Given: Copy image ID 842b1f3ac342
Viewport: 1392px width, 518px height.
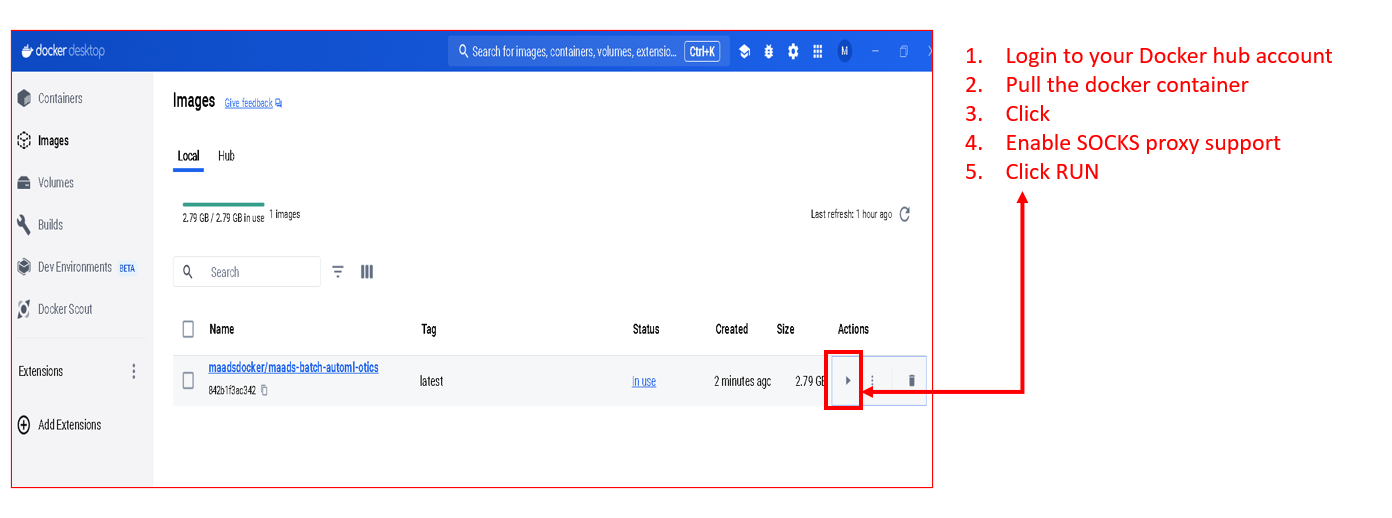Looking at the screenshot, I should (x=264, y=391).
